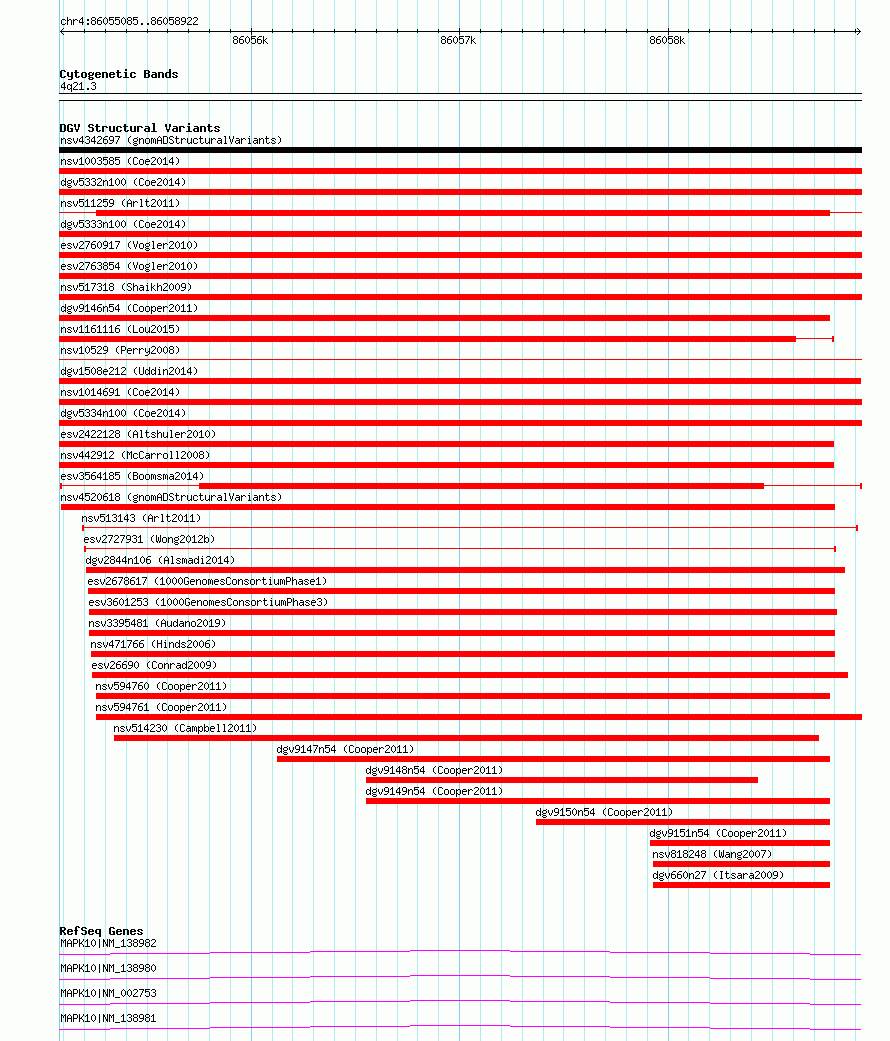Click the Cytogenetic Bands track heading
890x1041 pixels.
tap(119, 74)
